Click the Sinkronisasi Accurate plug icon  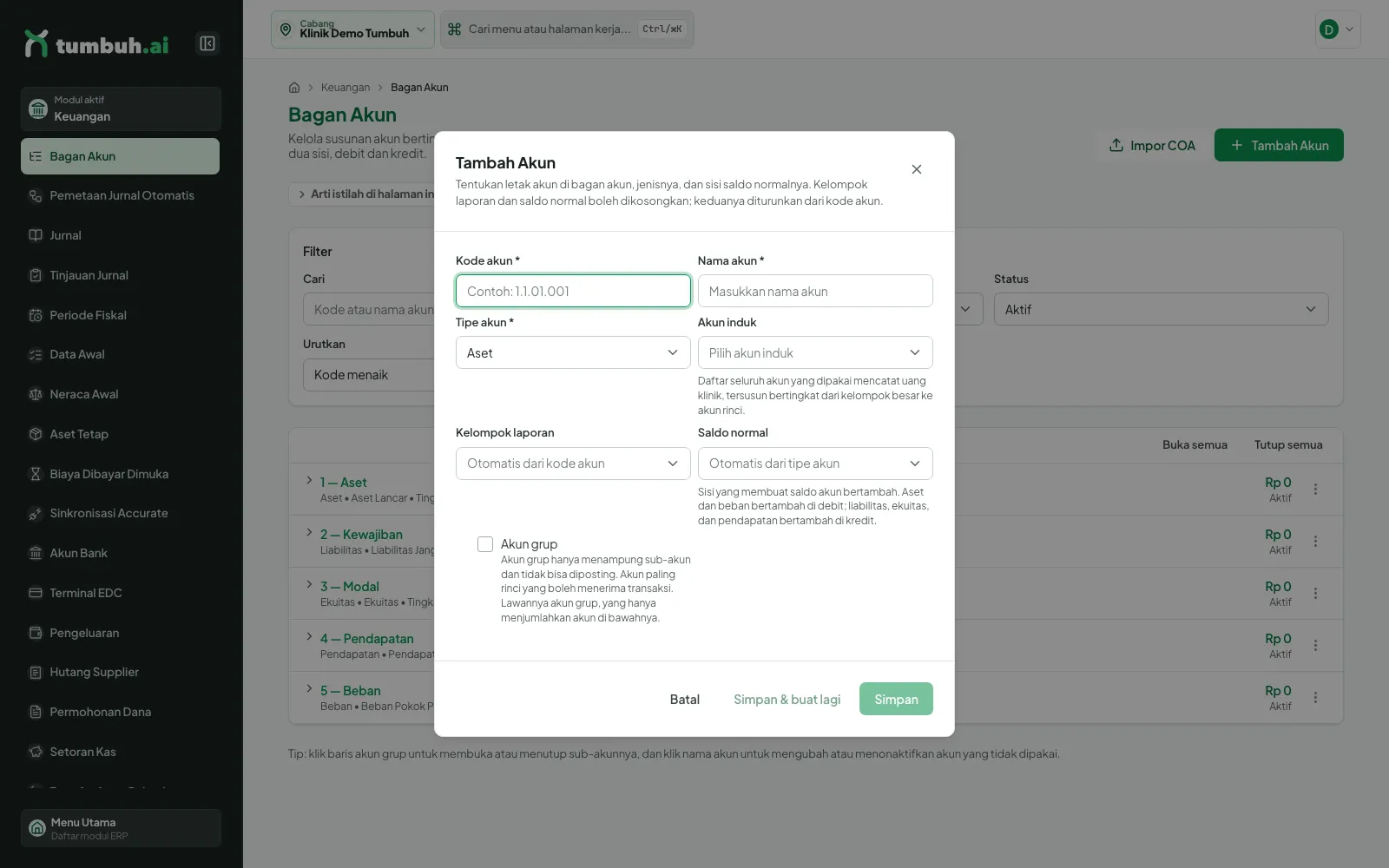(x=36, y=513)
